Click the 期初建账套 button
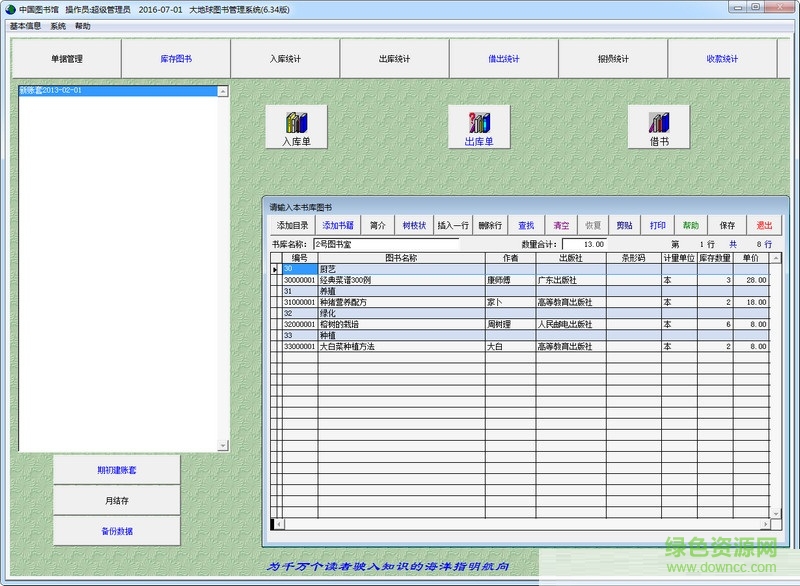 pyautogui.click(x=117, y=470)
